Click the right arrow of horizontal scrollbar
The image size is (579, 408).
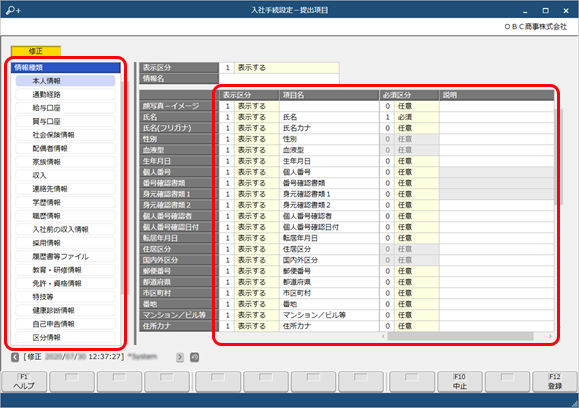pyautogui.click(x=550, y=336)
